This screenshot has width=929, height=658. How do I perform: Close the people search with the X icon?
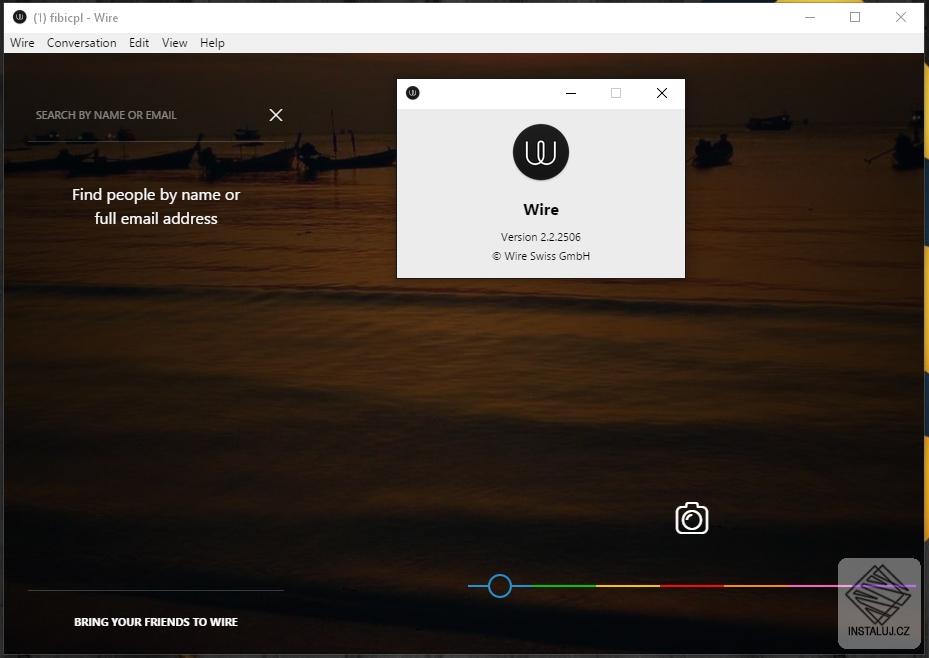point(276,115)
